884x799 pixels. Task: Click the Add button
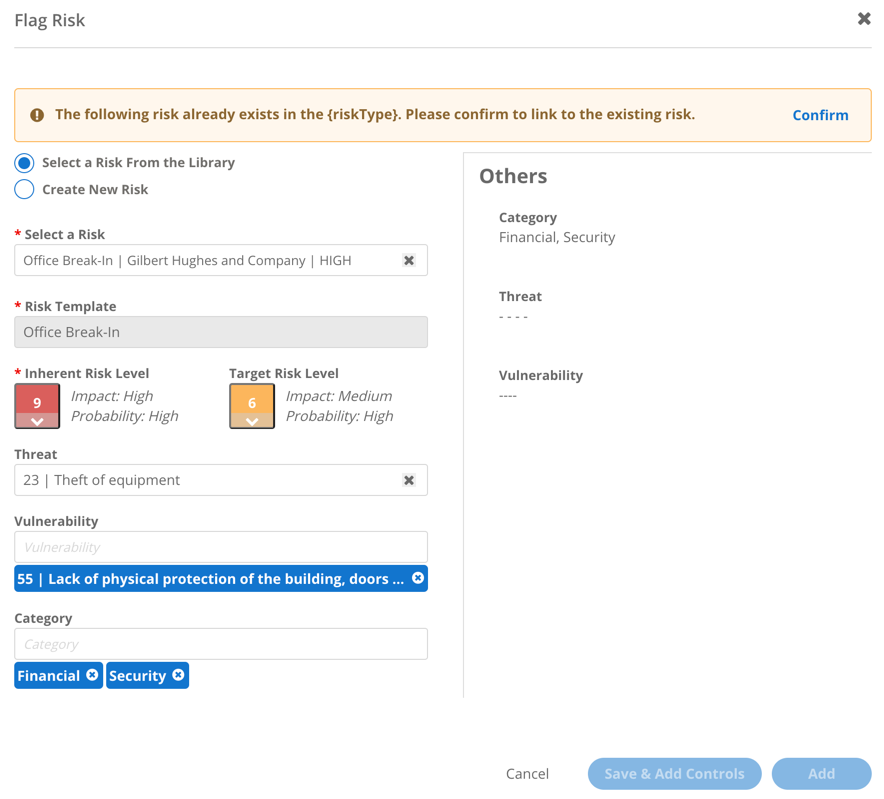(821, 773)
